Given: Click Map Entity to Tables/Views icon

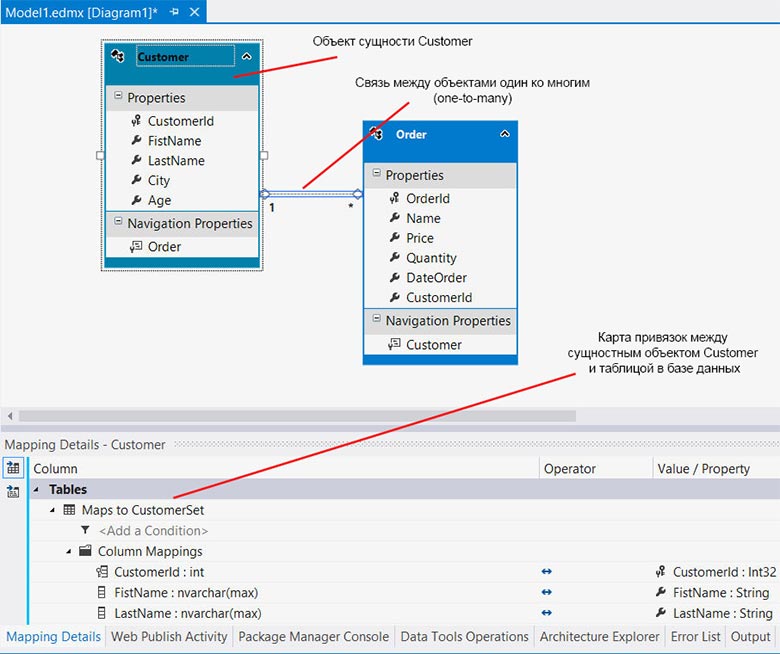Looking at the screenshot, I should (13, 467).
